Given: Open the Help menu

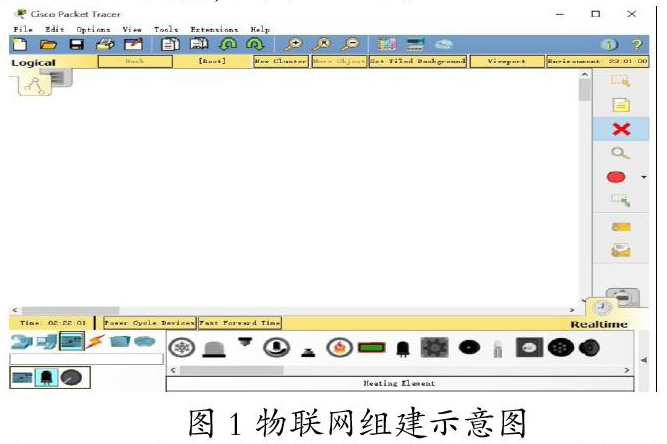Looking at the screenshot, I should pyautogui.click(x=260, y=29).
